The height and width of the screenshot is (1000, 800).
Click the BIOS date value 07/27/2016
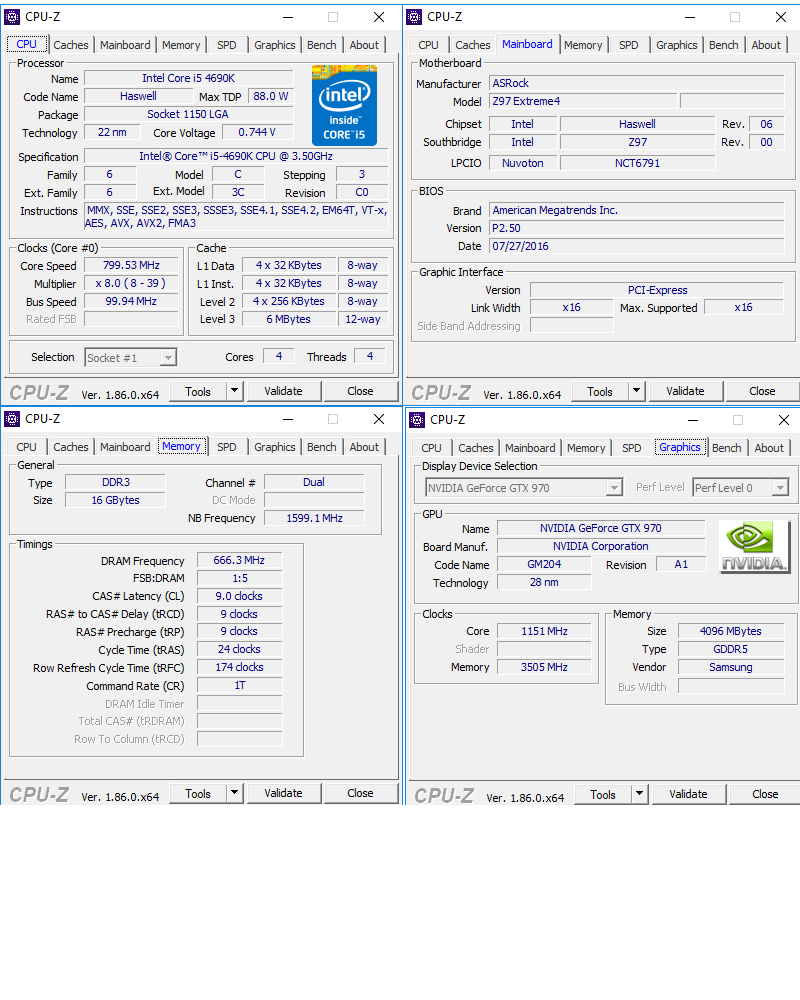(x=637, y=246)
